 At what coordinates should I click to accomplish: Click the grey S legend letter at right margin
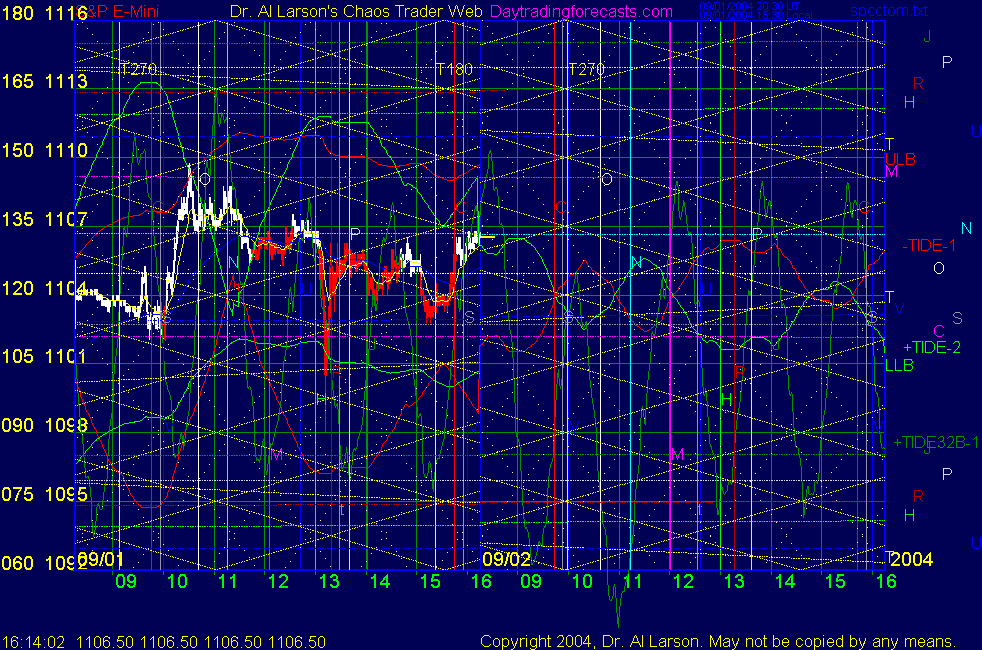[x=957, y=318]
